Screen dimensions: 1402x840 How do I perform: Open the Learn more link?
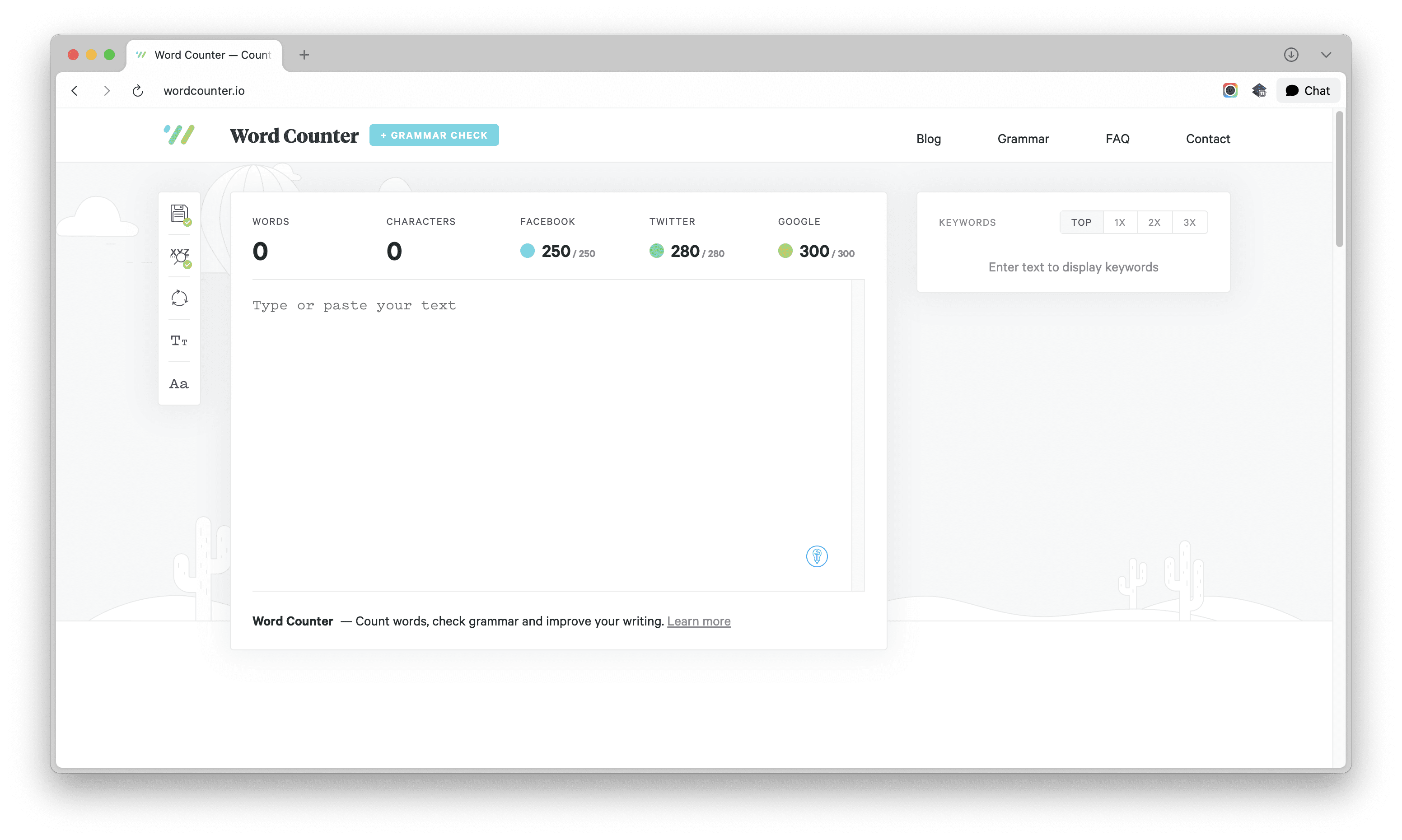click(x=698, y=621)
